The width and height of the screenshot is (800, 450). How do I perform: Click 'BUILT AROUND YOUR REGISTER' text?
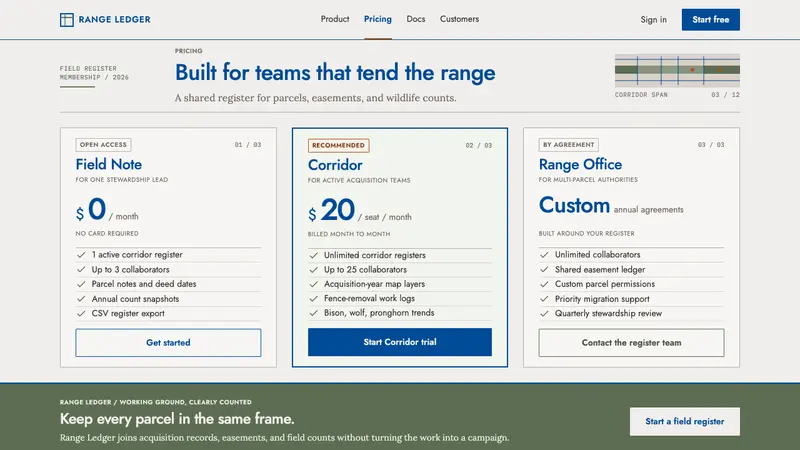(x=587, y=233)
